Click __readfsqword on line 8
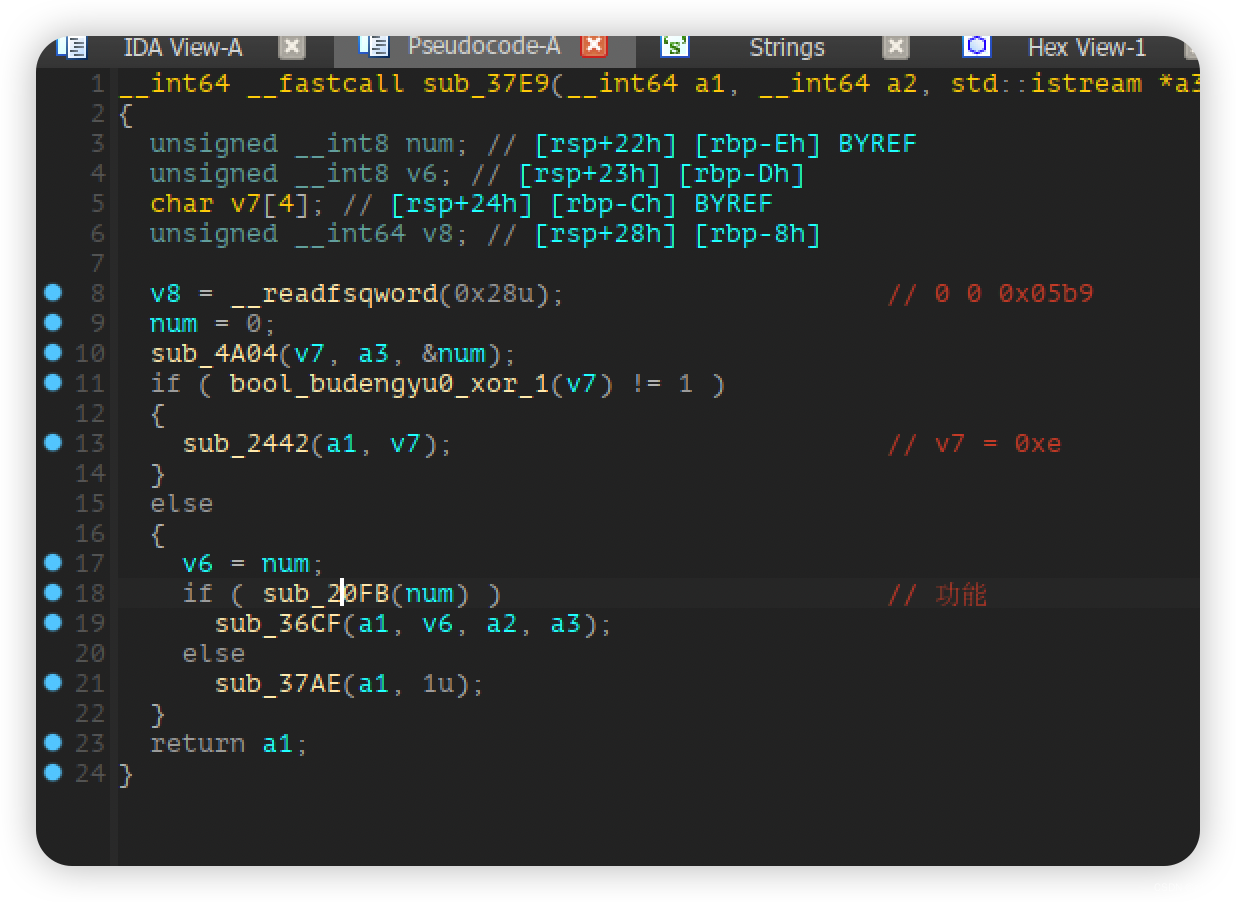 pyautogui.click(x=334, y=293)
